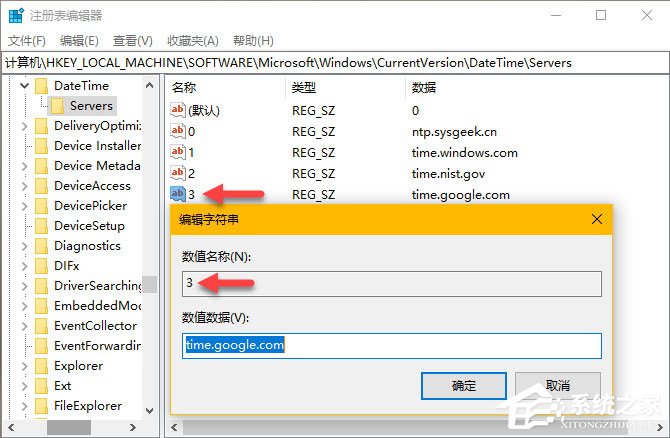Click tree pane horizontal scrollbar thumb
670x438 pixels.
(69, 427)
